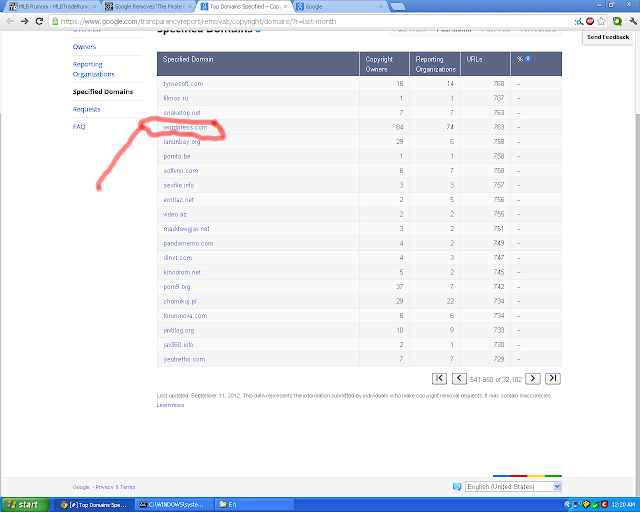The height and width of the screenshot is (512, 640).
Task: Click the Google footer link
Action: point(81,487)
